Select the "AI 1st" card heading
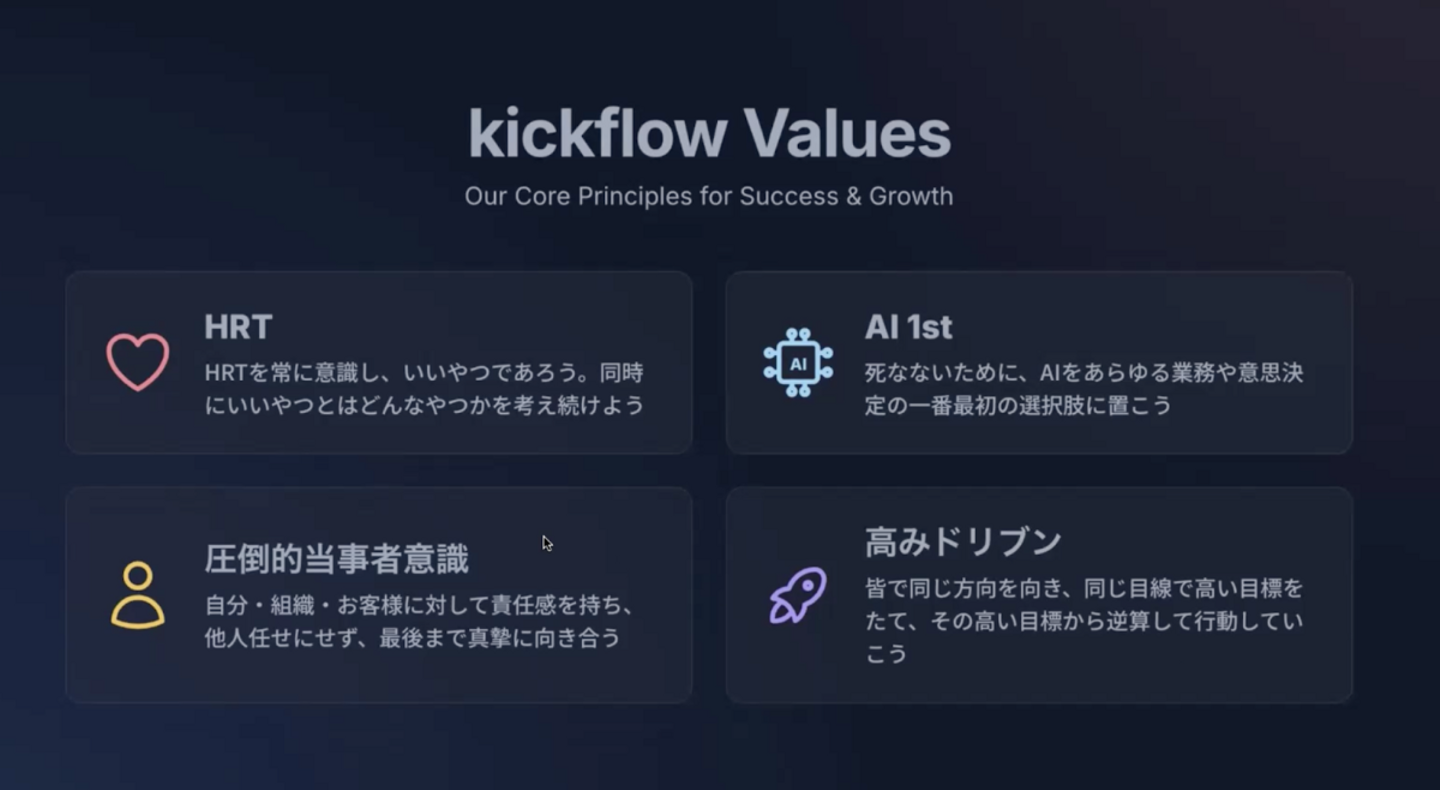Screen dimensions: 1440x790 908,327
